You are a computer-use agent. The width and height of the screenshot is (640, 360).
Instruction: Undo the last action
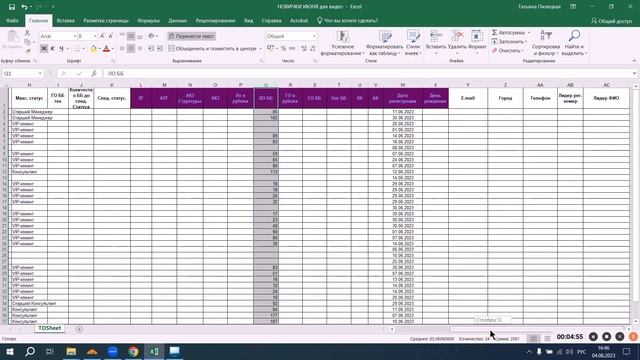pyautogui.click(x=24, y=7)
